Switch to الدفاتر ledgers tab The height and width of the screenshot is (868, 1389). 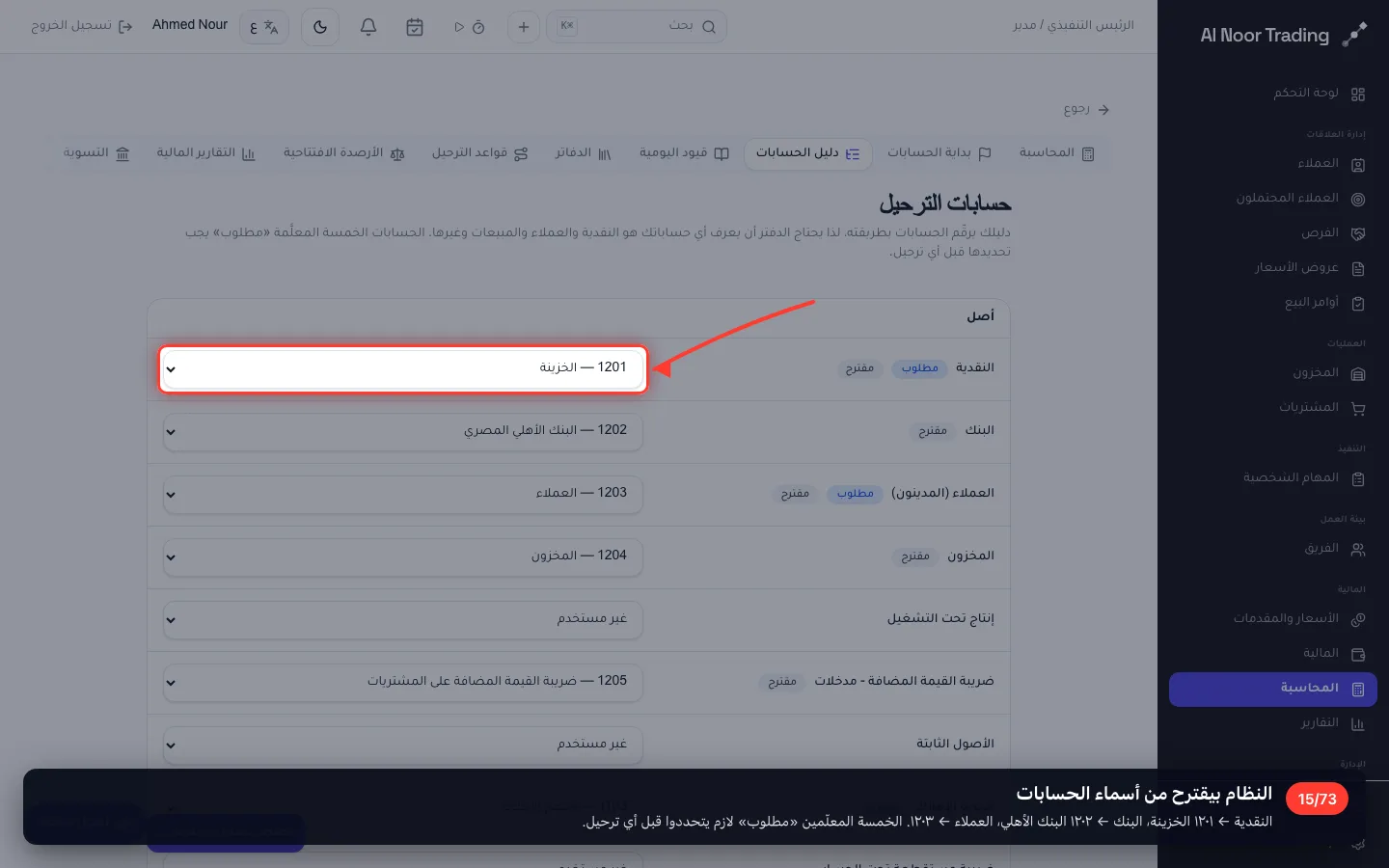583,153
